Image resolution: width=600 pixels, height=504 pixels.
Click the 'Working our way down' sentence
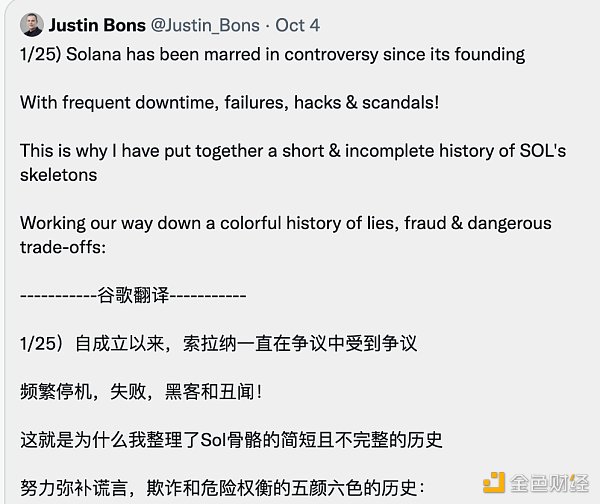click(x=286, y=223)
